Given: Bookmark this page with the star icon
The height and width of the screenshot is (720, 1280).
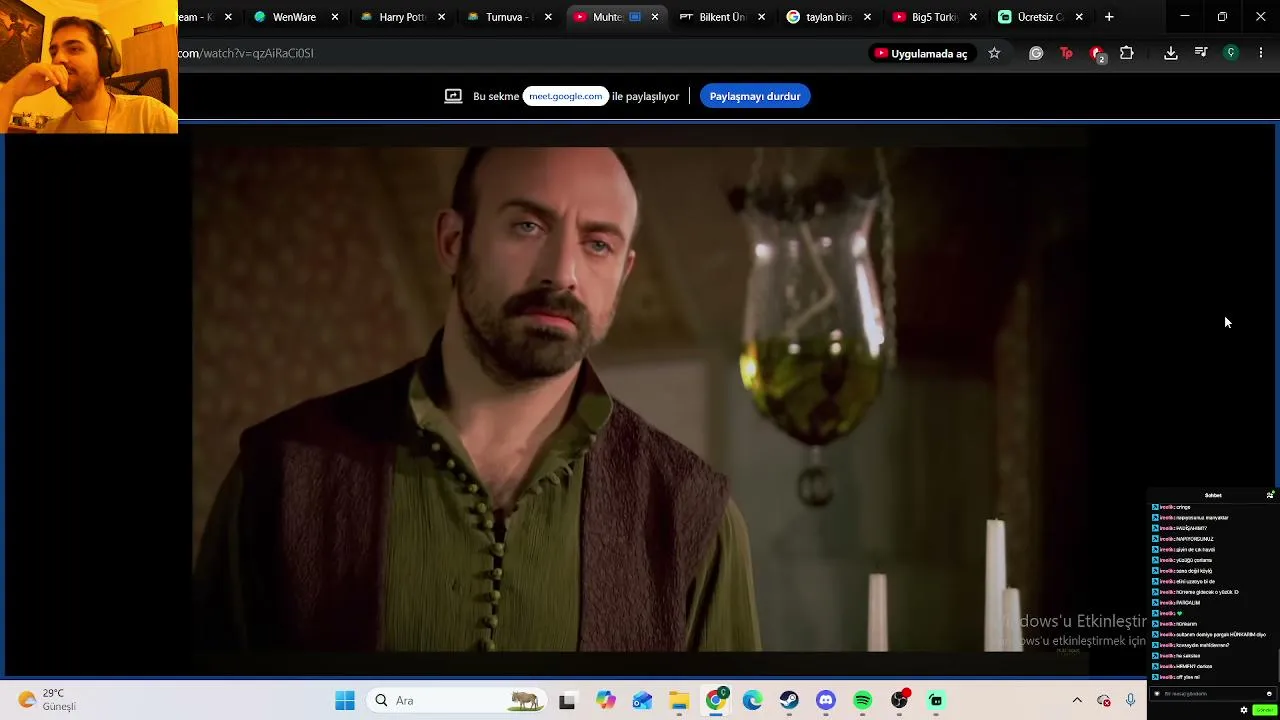Looking at the screenshot, I should (994, 53).
